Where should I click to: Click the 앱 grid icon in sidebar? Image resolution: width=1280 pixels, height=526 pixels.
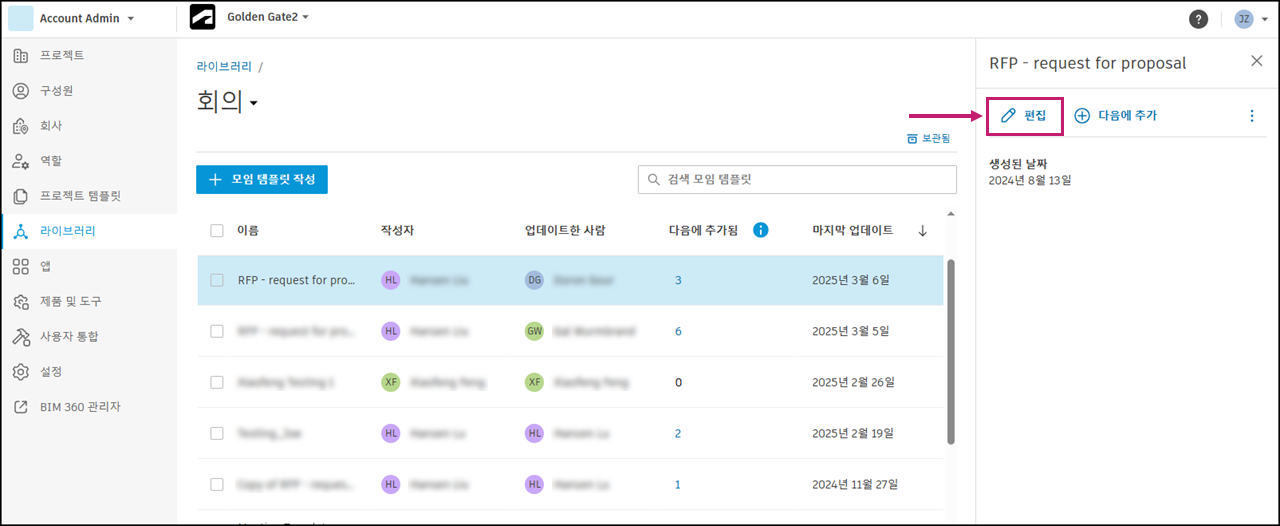(x=20, y=266)
